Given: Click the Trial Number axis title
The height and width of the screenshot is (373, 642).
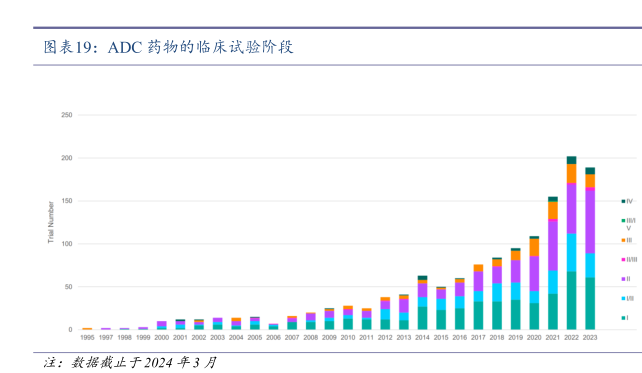Looking at the screenshot, I should pyautogui.click(x=51, y=222).
